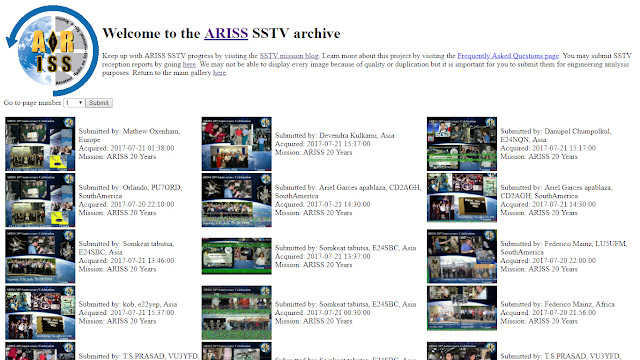
Task: Click the 'Welcome to the' heading text
Action: (151, 33)
